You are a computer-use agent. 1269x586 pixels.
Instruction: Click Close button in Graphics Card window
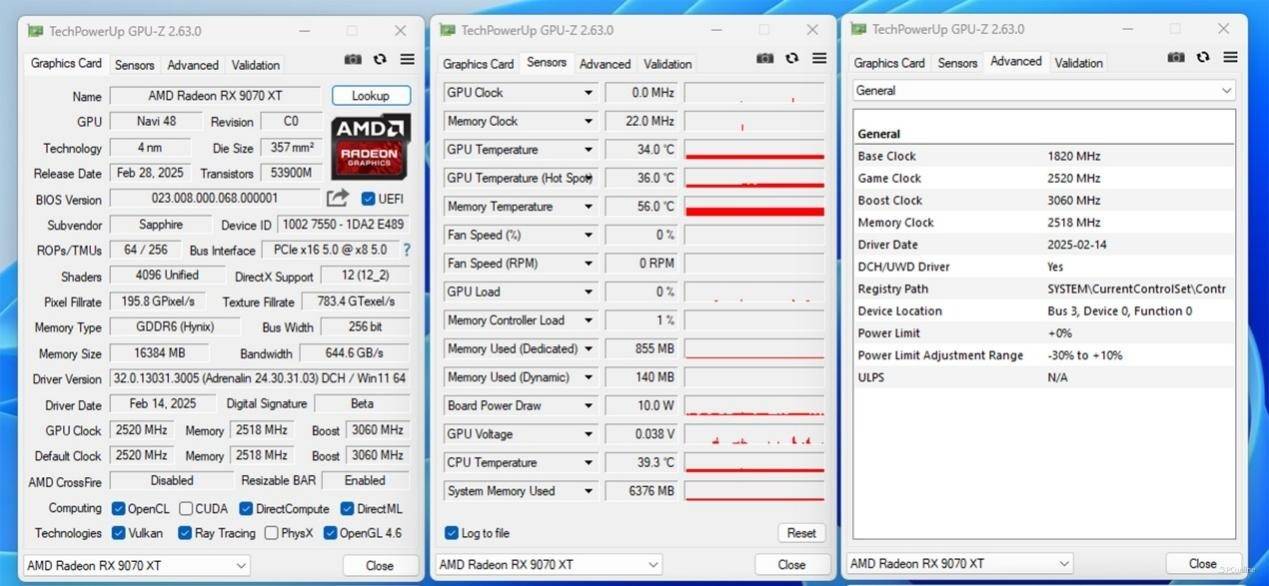pyautogui.click(x=380, y=565)
